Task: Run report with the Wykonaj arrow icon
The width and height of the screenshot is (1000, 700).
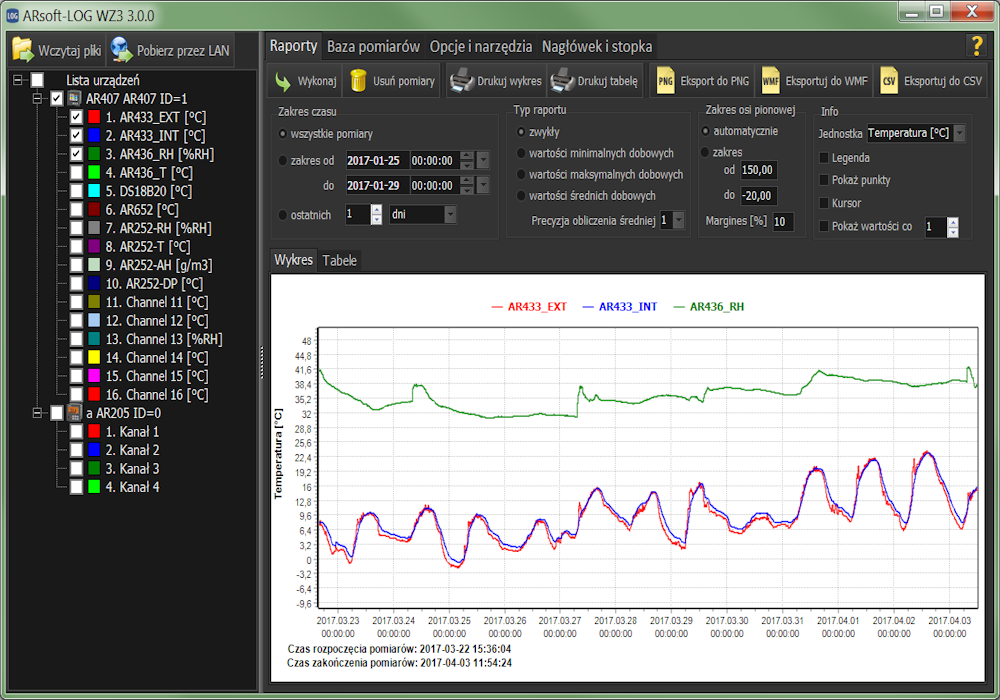Action: [x=283, y=81]
